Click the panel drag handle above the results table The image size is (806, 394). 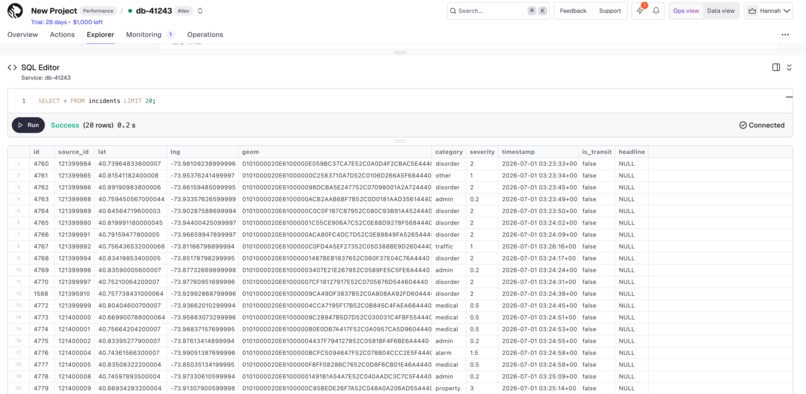click(400, 141)
